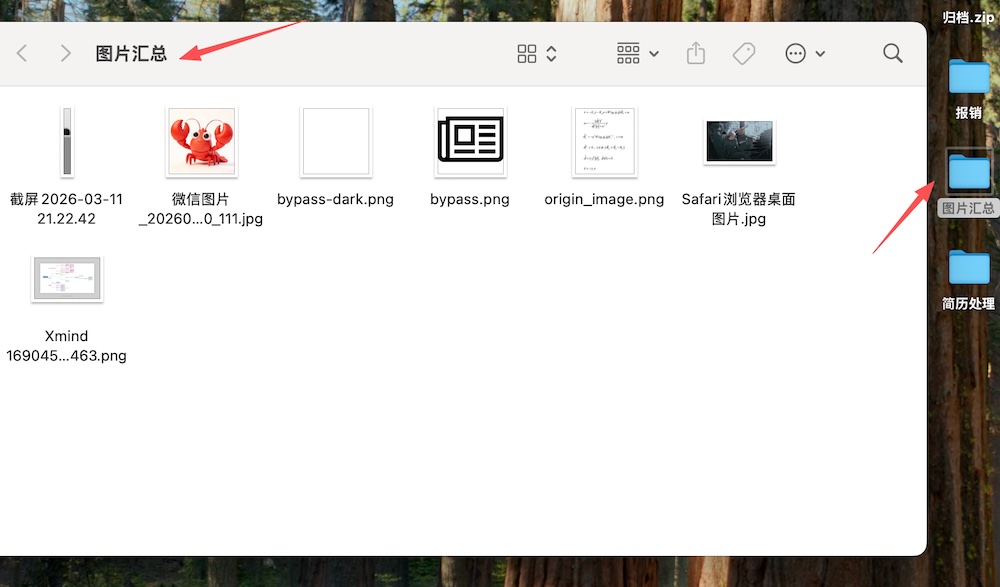Click the Tags icon in the toolbar

743,53
